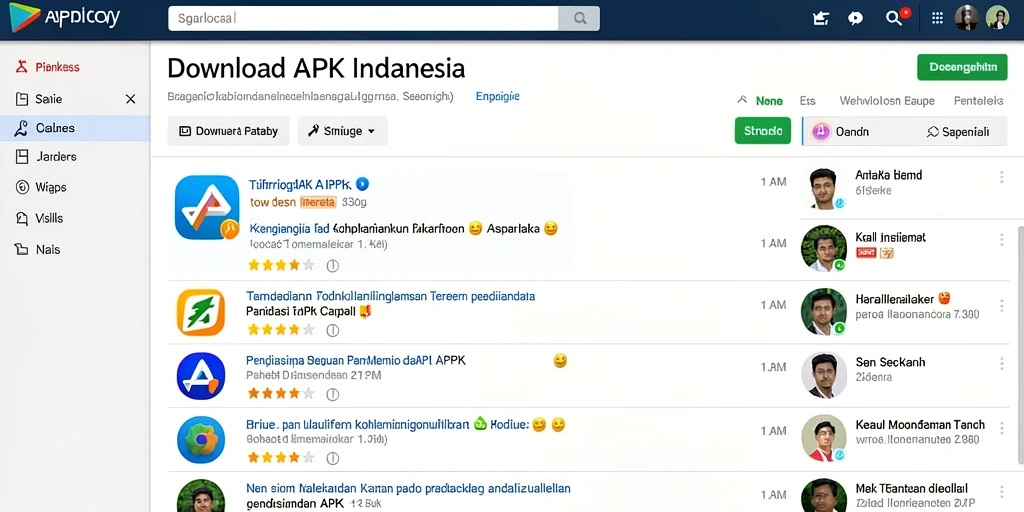Click info icon under Bohaotd rating stars

pos(332,457)
